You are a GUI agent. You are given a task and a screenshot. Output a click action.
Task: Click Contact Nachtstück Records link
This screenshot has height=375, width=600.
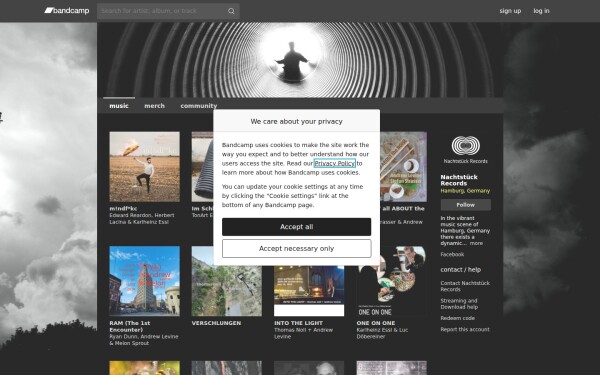[x=465, y=286]
